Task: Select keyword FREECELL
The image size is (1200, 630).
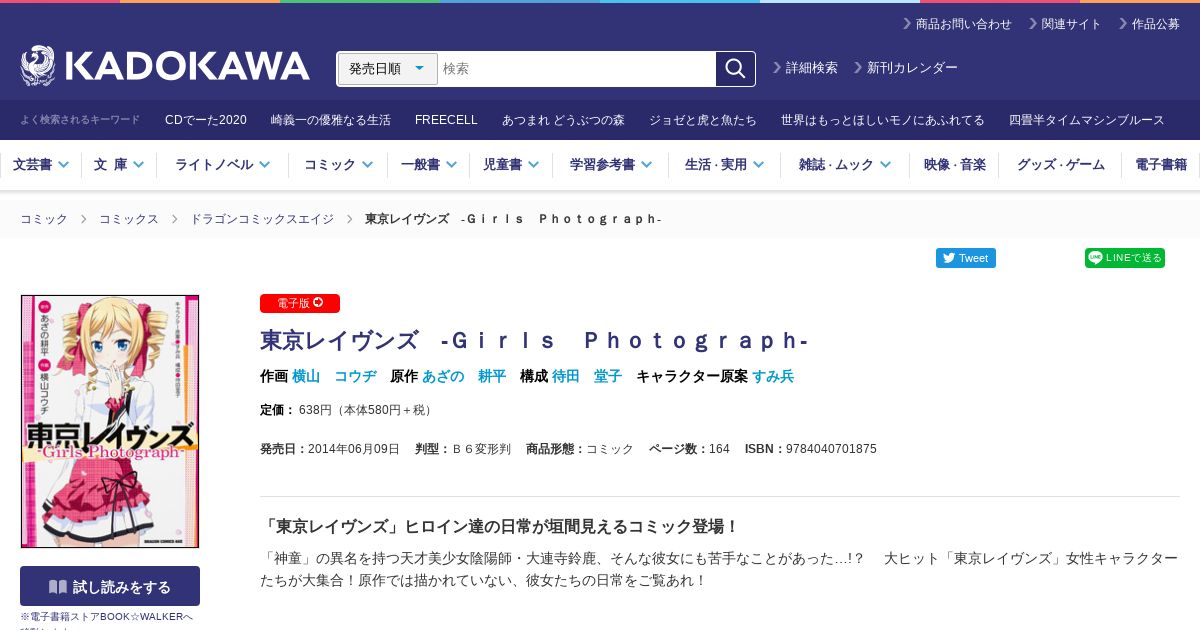Action: point(446,120)
